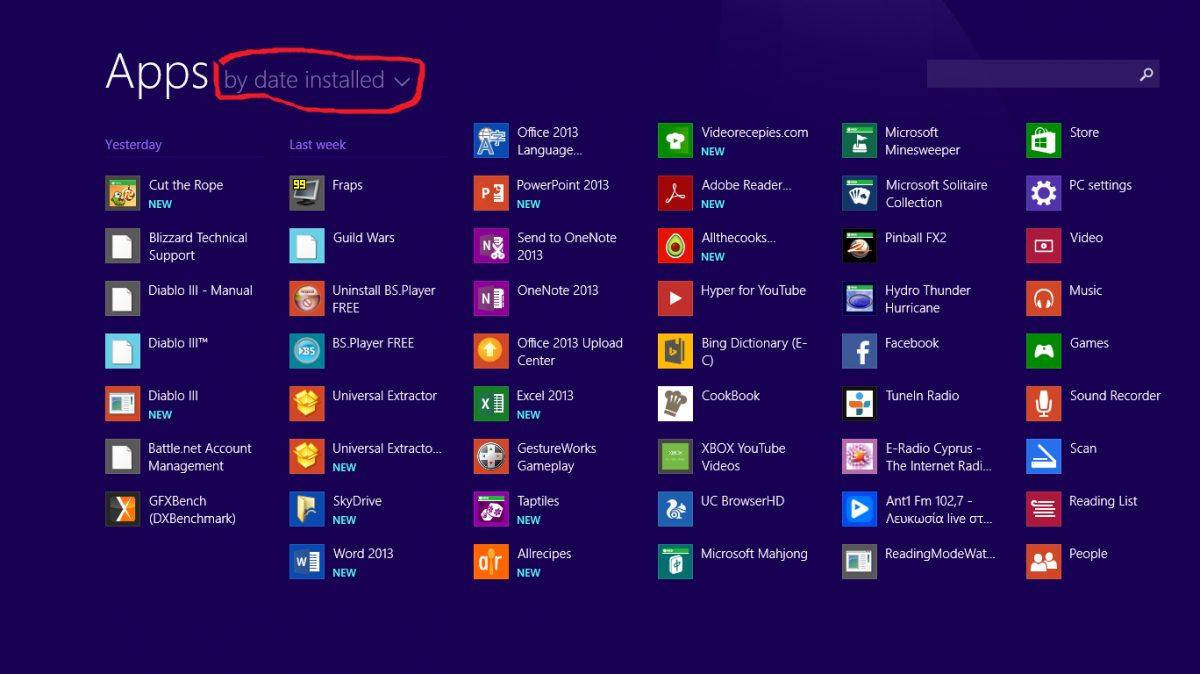Launch the BS.Player FREE icon
1200x674 pixels.
coord(306,351)
